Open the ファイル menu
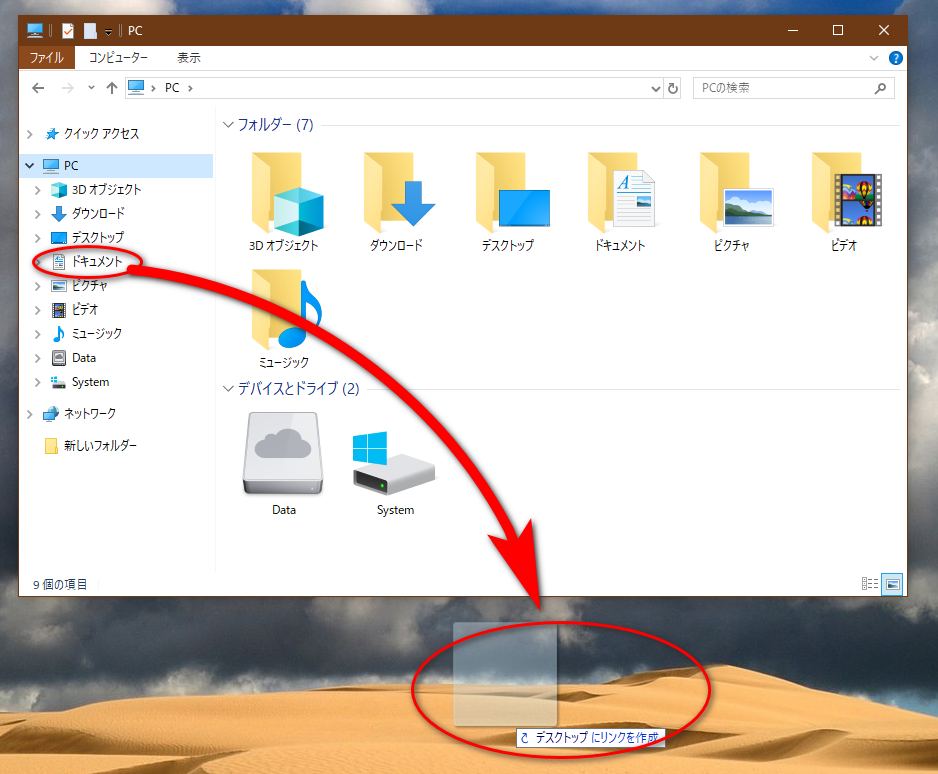938x774 pixels. click(x=47, y=58)
